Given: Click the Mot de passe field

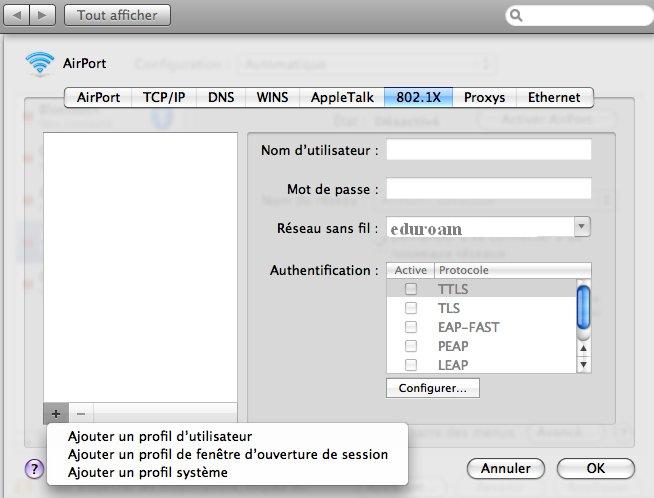Looking at the screenshot, I should point(488,189).
